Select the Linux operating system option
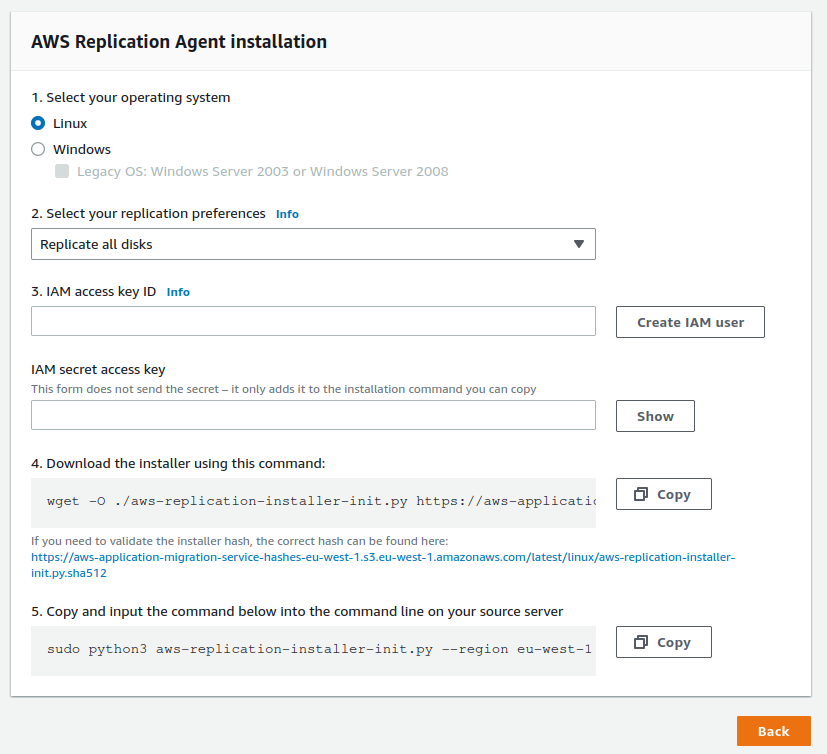The width and height of the screenshot is (827, 754). pos(38,124)
